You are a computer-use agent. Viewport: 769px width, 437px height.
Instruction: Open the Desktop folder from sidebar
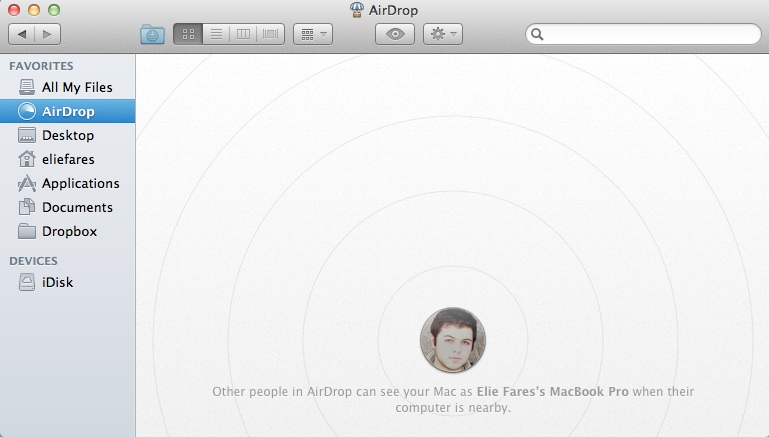[x=67, y=135]
